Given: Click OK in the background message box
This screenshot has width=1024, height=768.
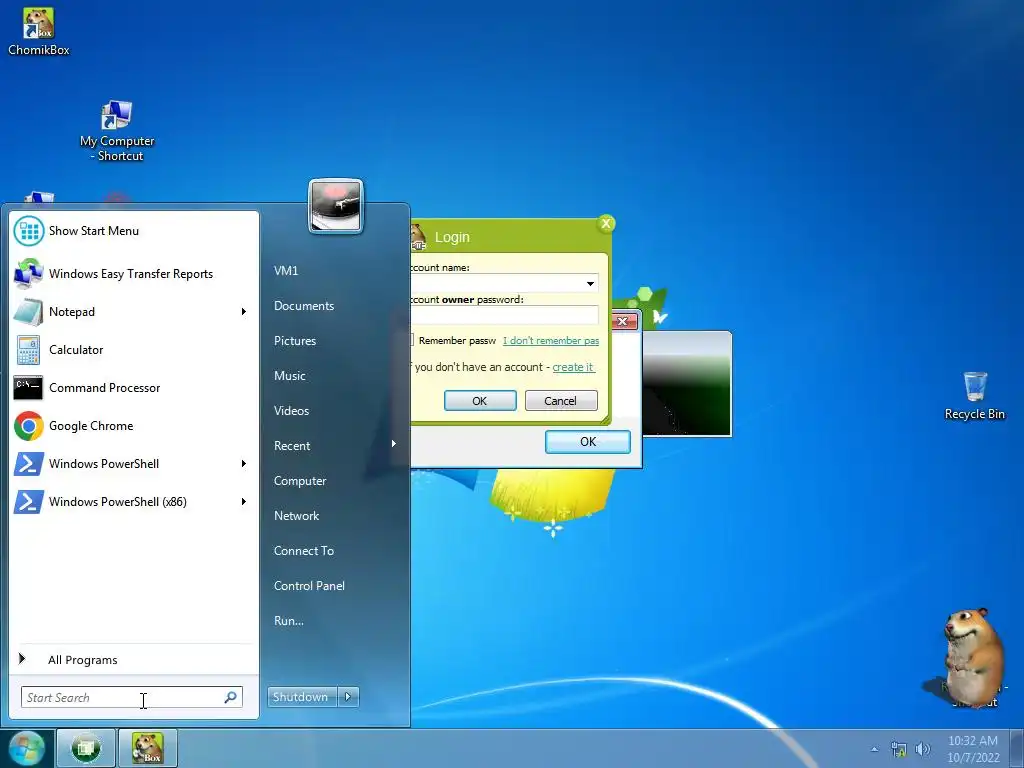Looking at the screenshot, I should (588, 441).
